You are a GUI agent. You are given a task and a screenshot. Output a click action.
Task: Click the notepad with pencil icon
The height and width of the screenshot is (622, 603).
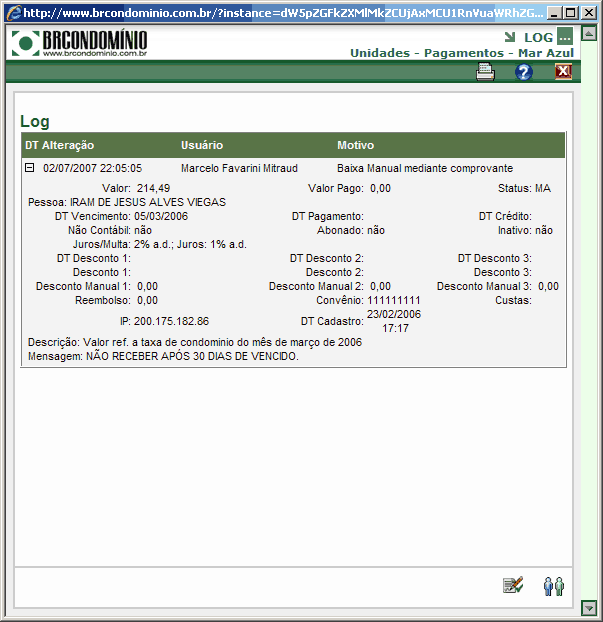pos(513,585)
